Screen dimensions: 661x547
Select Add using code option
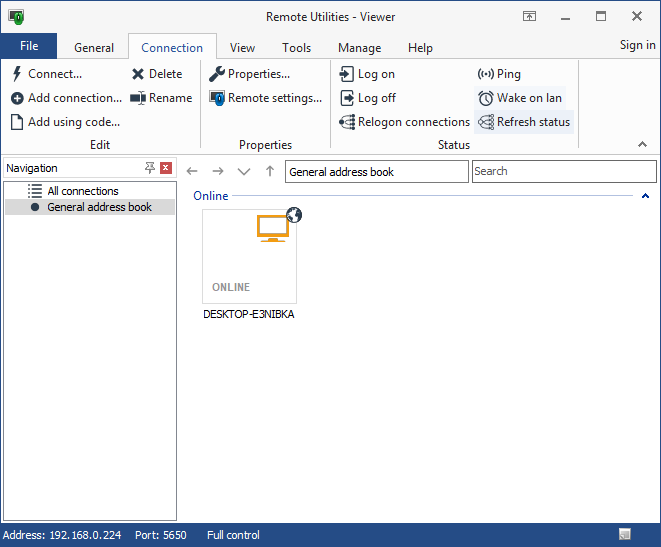66,122
